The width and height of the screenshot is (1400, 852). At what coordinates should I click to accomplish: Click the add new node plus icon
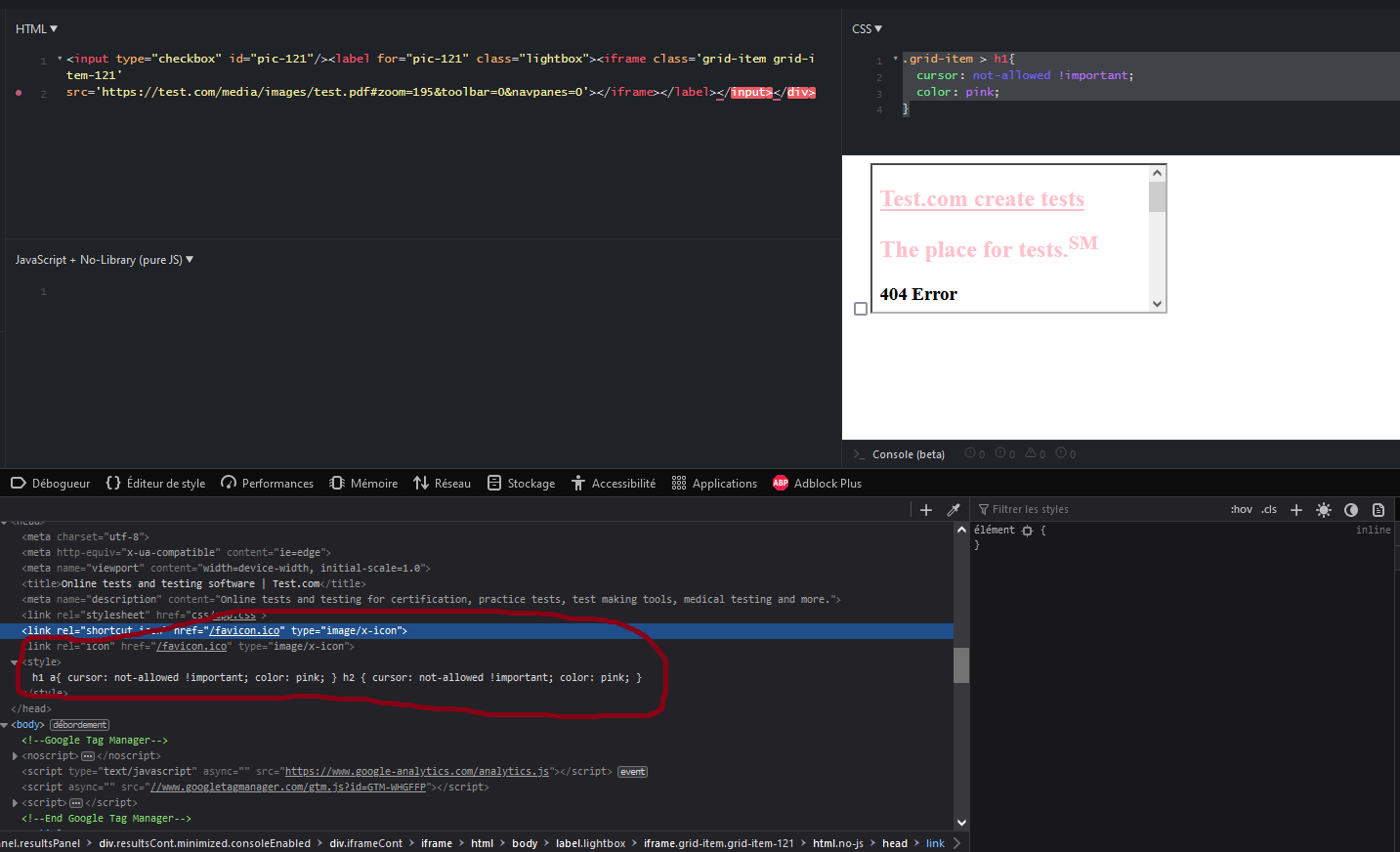coord(926,509)
